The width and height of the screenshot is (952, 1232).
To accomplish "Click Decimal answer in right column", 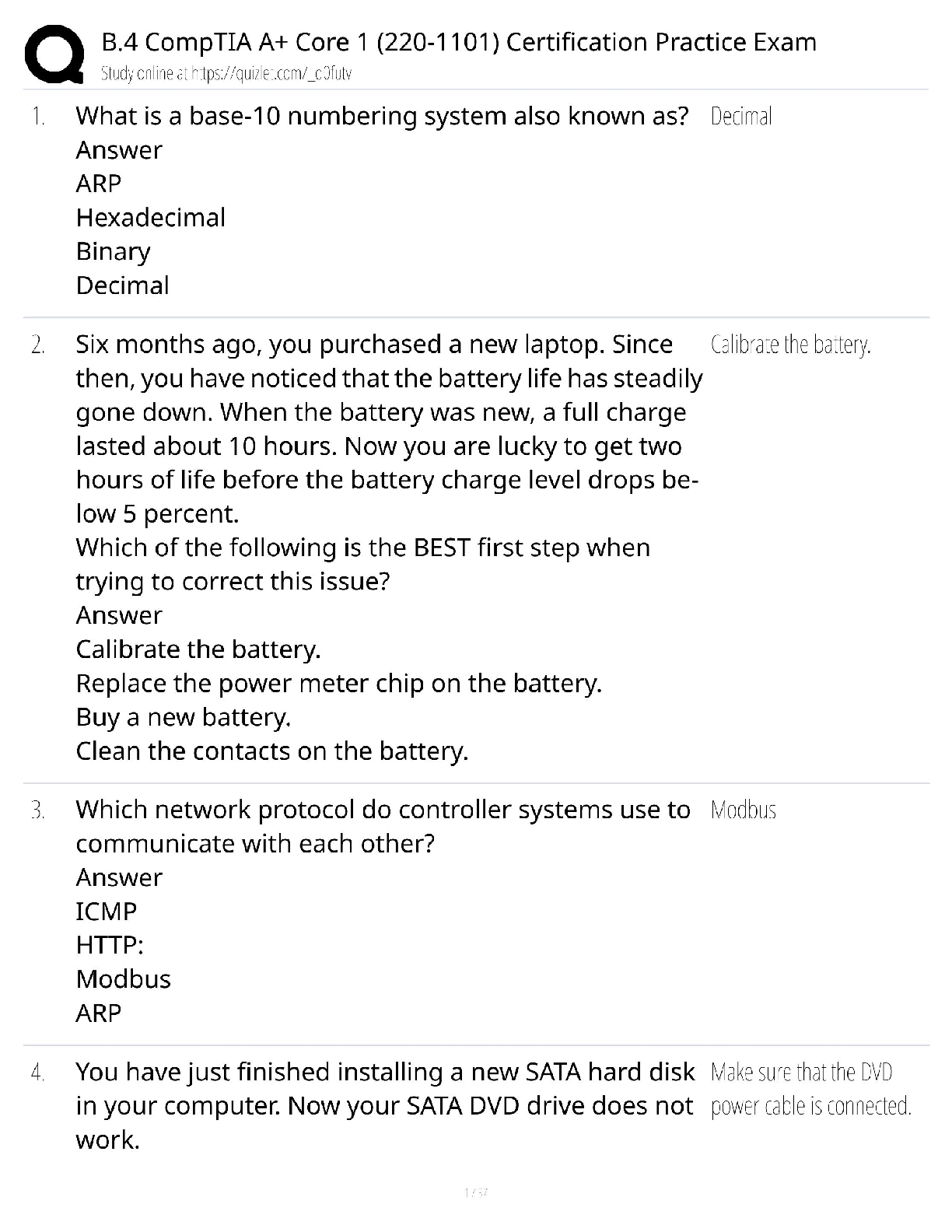I will (x=741, y=117).
